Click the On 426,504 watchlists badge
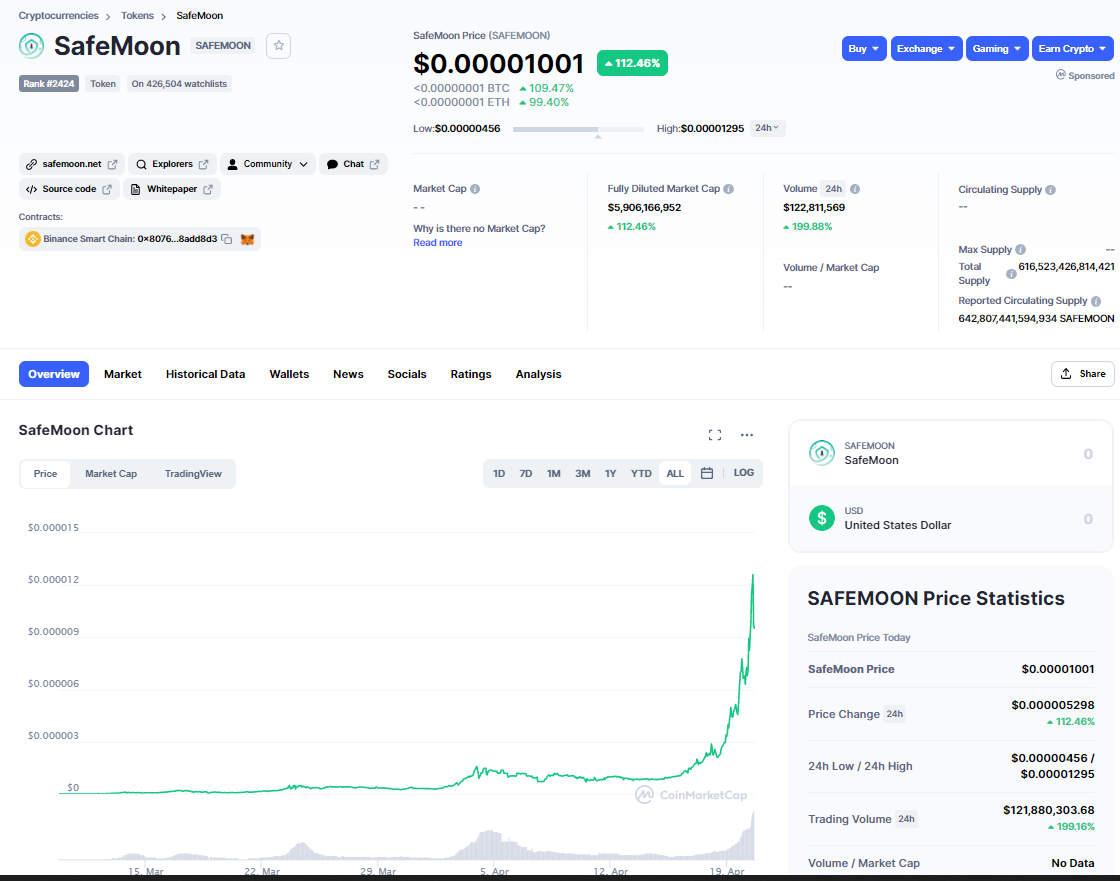 coord(179,84)
